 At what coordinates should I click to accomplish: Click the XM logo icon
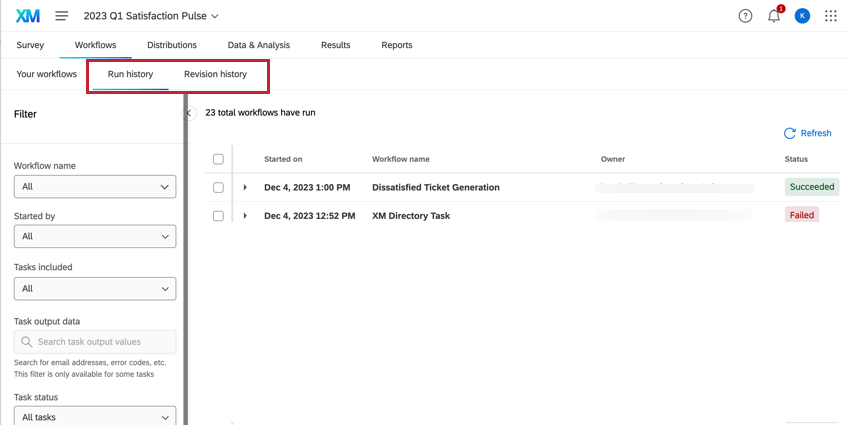coord(27,16)
